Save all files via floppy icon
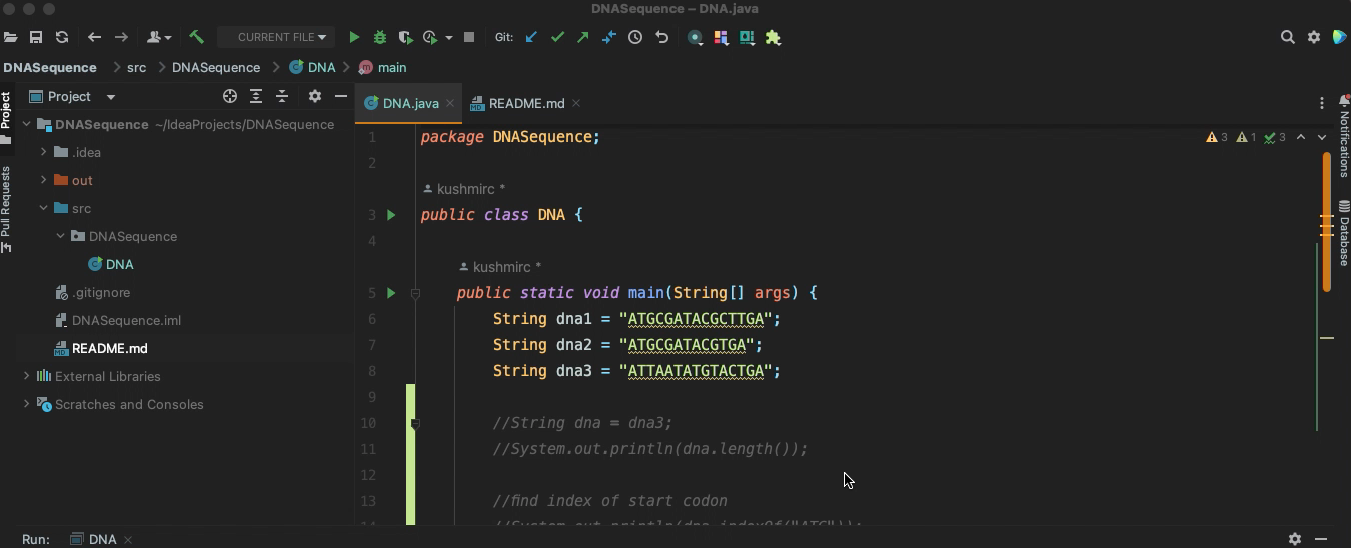 [x=36, y=37]
